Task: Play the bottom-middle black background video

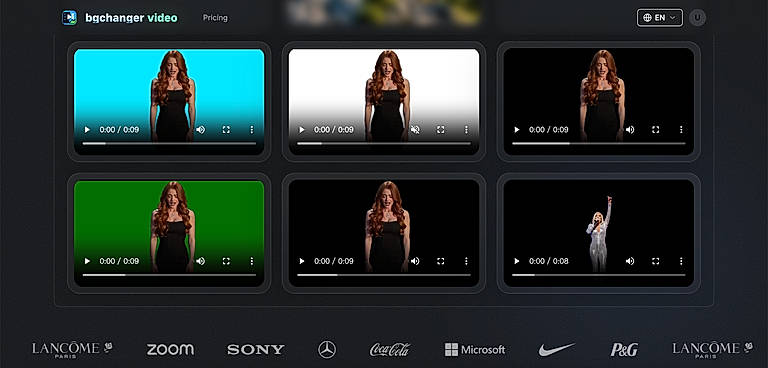Action: coord(302,261)
